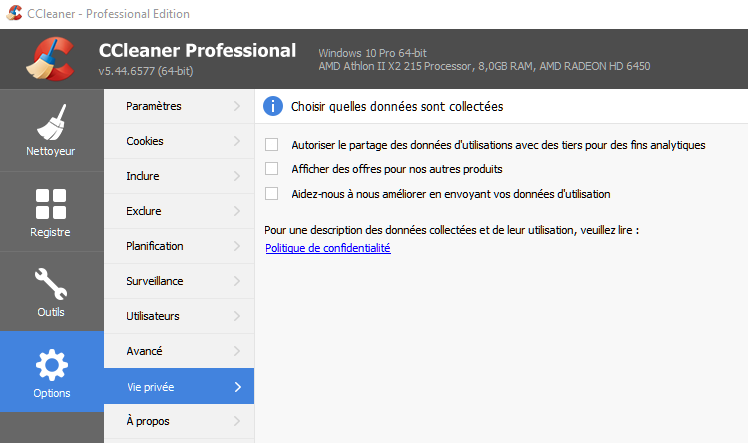
Task: Toggle Afficher des offres checkbox
Action: [x=271, y=168]
